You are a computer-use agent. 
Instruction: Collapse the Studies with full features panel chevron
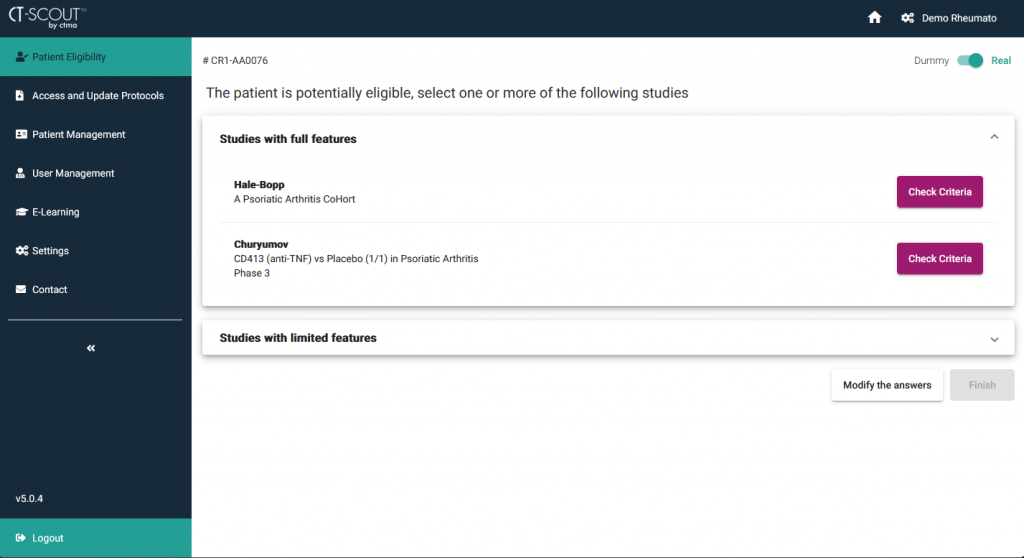coord(994,137)
